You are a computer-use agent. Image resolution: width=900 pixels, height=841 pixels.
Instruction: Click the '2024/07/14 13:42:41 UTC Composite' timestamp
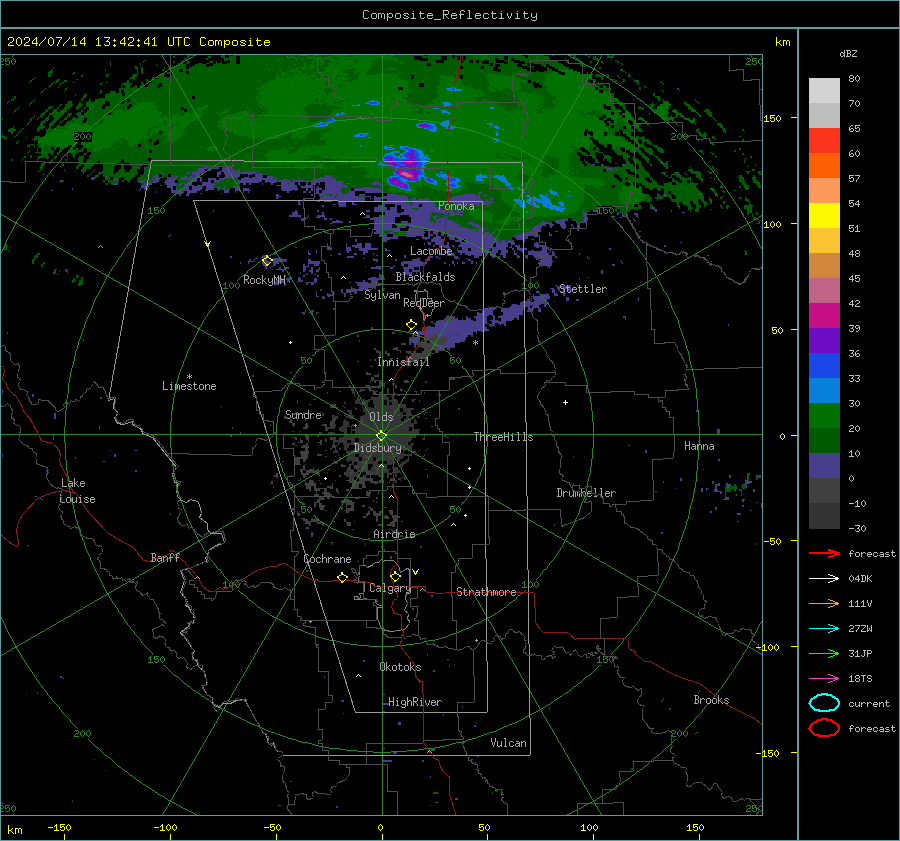pyautogui.click(x=138, y=42)
